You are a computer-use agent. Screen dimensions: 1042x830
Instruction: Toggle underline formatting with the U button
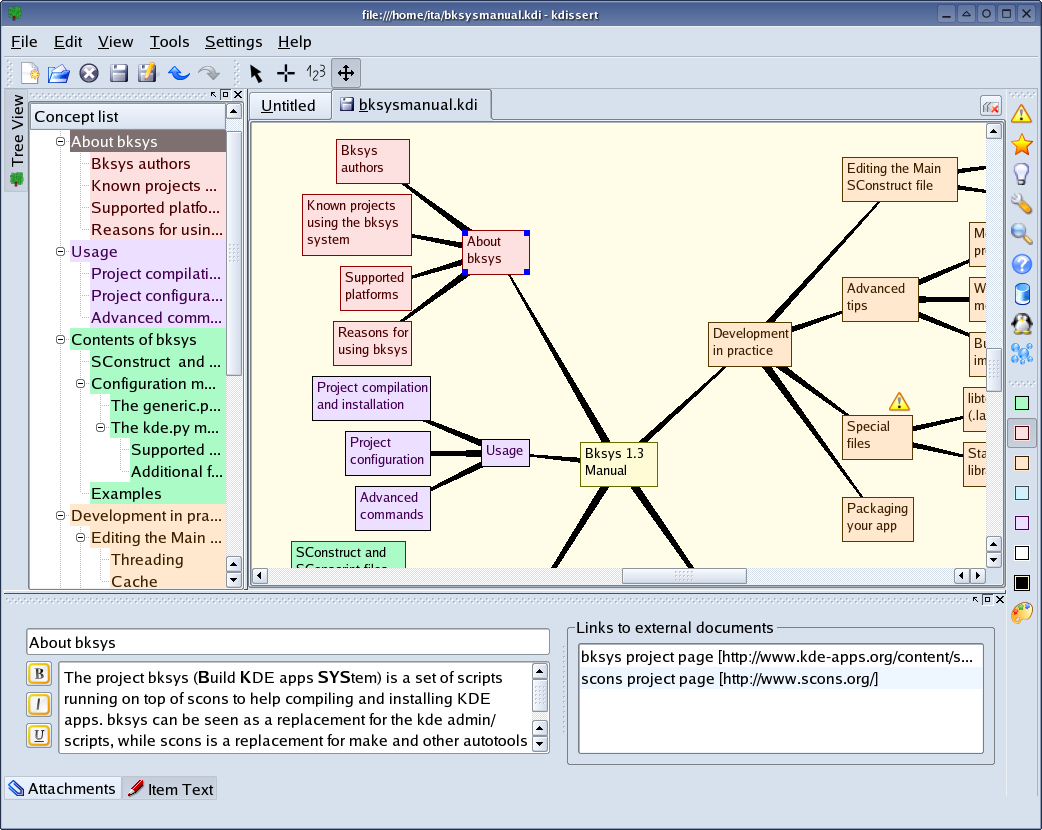pyautogui.click(x=39, y=736)
